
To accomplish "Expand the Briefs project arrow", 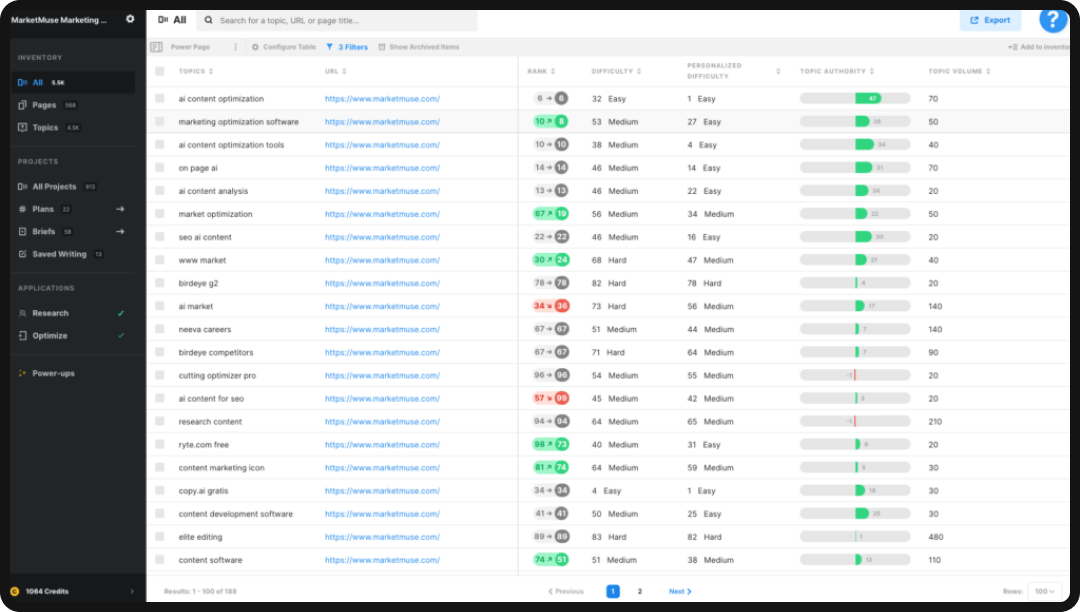I will 118,231.
